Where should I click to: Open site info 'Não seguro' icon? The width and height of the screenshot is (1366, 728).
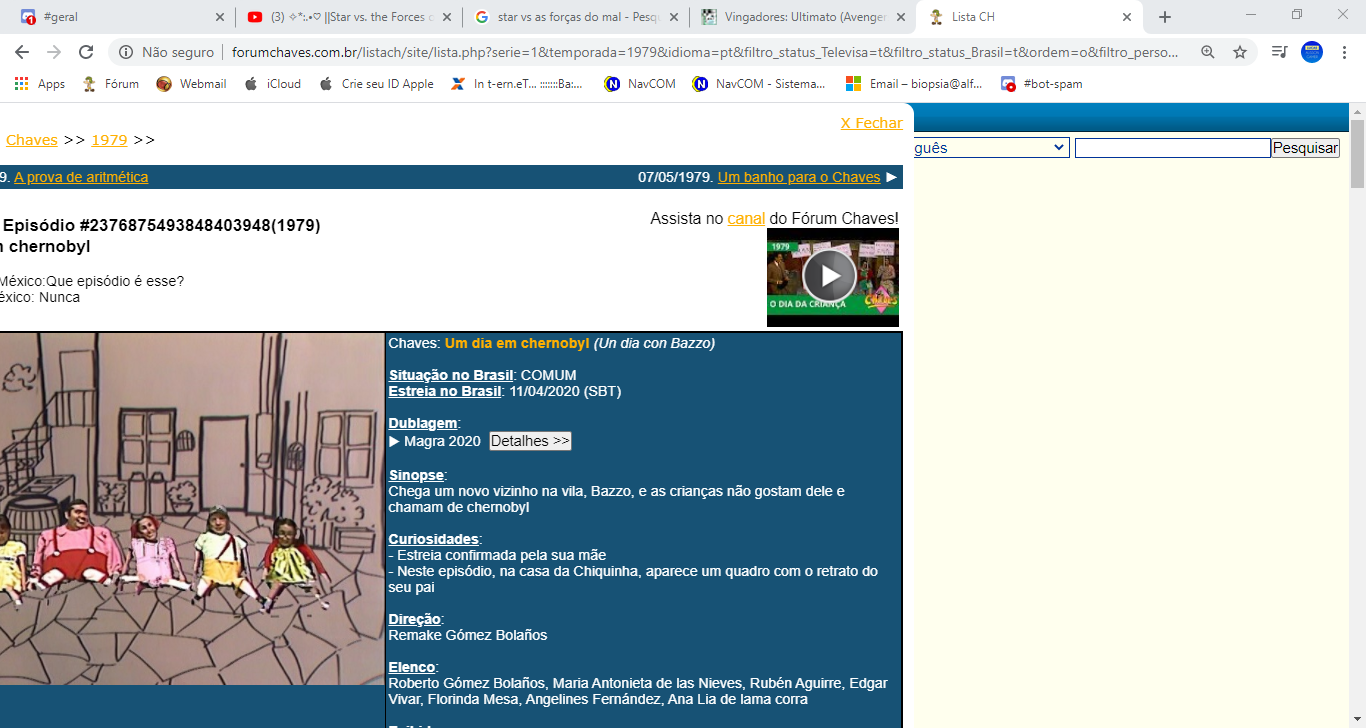[x=127, y=52]
